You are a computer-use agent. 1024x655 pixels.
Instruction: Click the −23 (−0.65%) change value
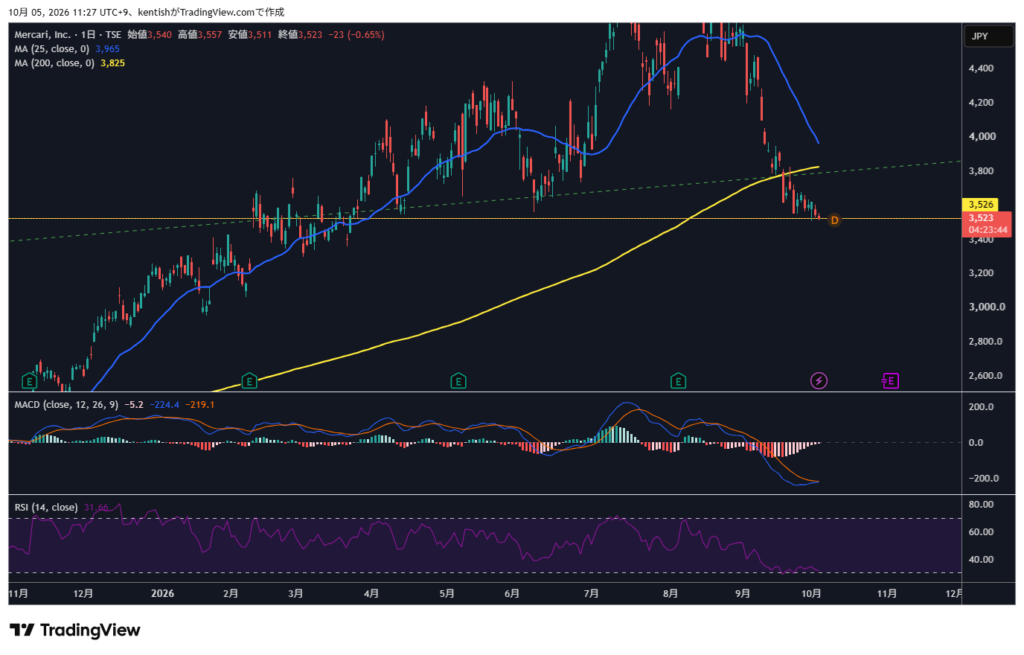point(356,35)
